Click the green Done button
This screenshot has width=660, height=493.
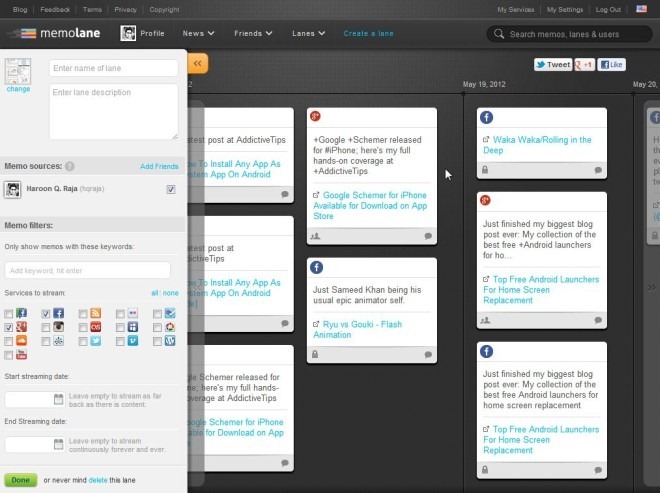coord(21,480)
